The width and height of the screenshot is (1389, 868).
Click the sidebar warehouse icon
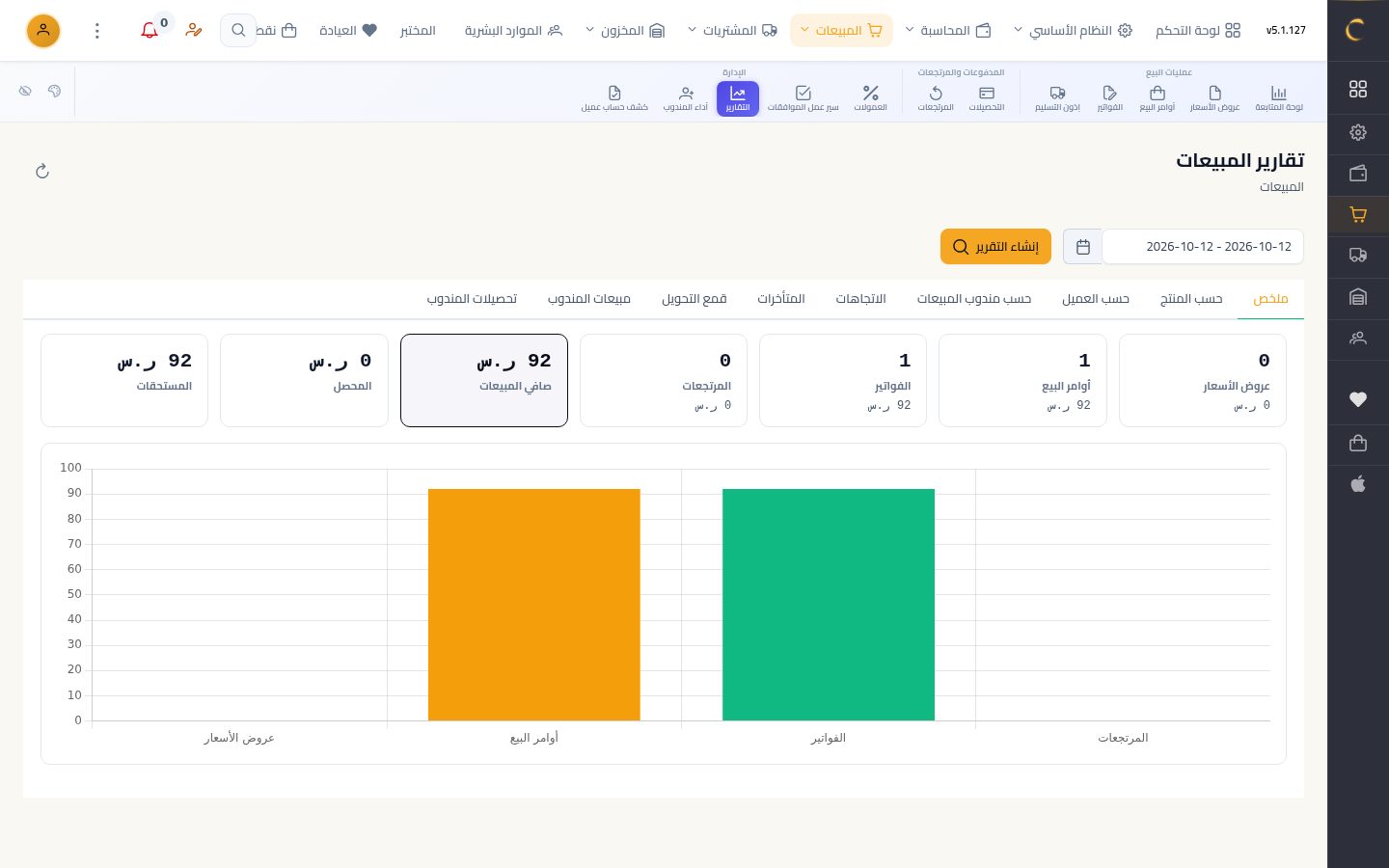coord(1358,297)
